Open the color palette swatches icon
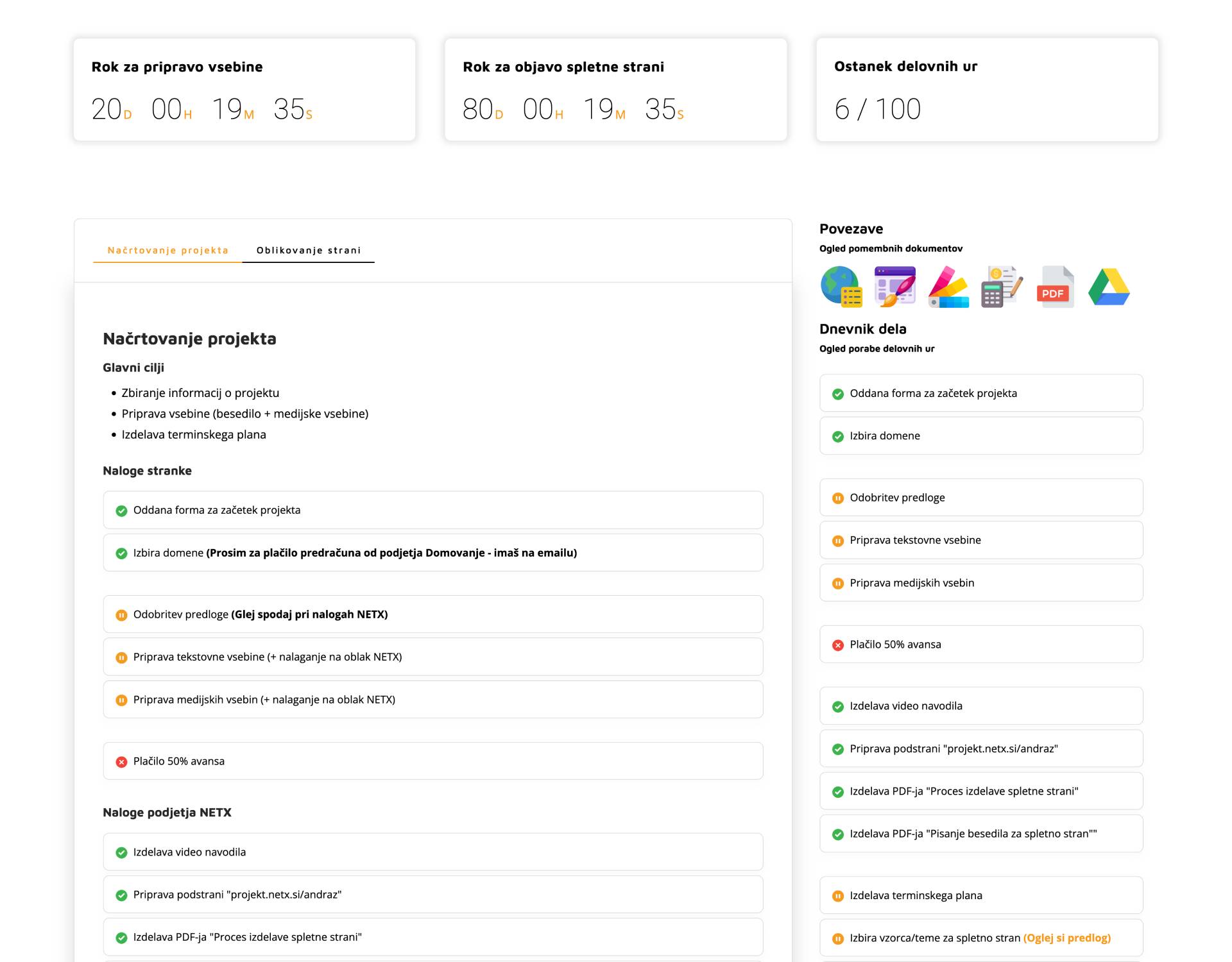This screenshot has height=962, width=1232. pos(948,287)
